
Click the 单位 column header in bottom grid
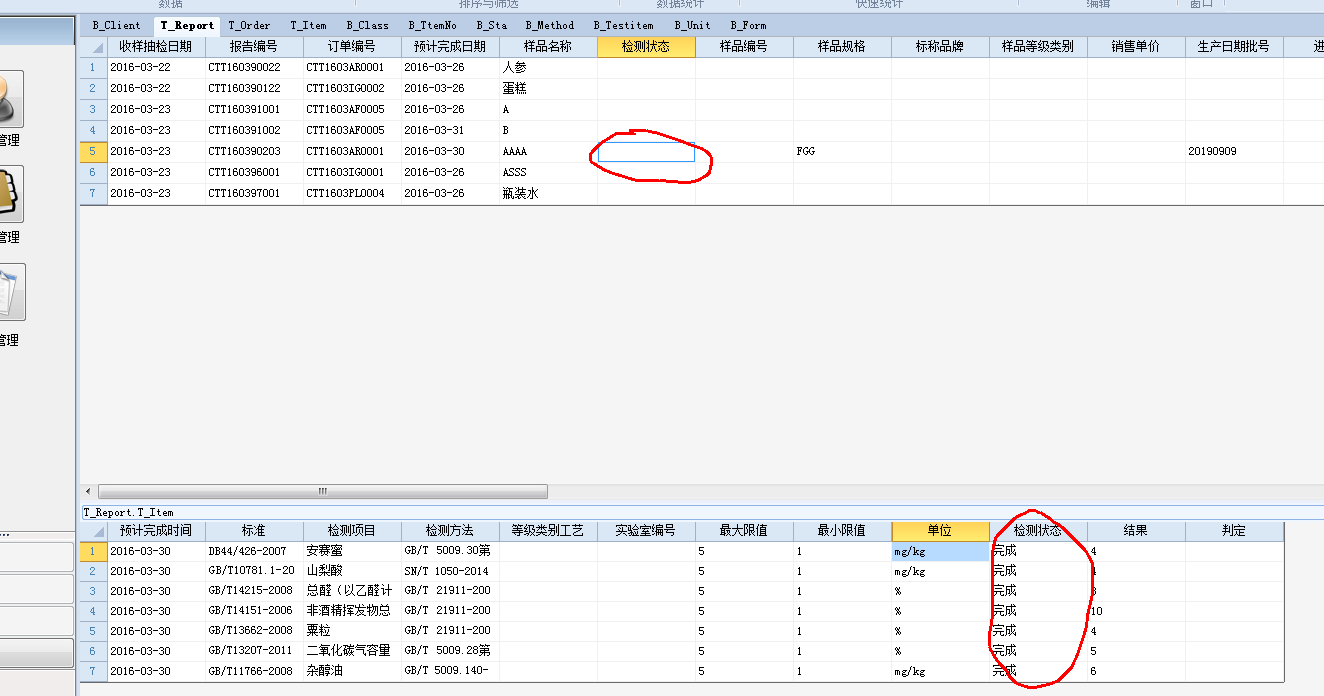[940, 531]
